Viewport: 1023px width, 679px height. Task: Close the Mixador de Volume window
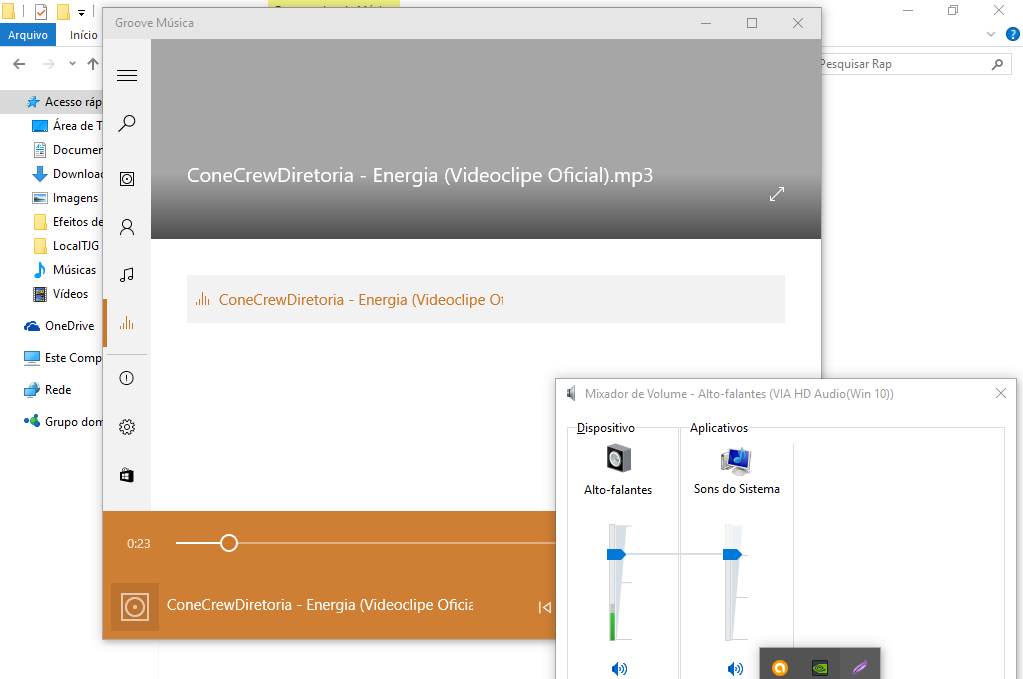click(x=1001, y=393)
